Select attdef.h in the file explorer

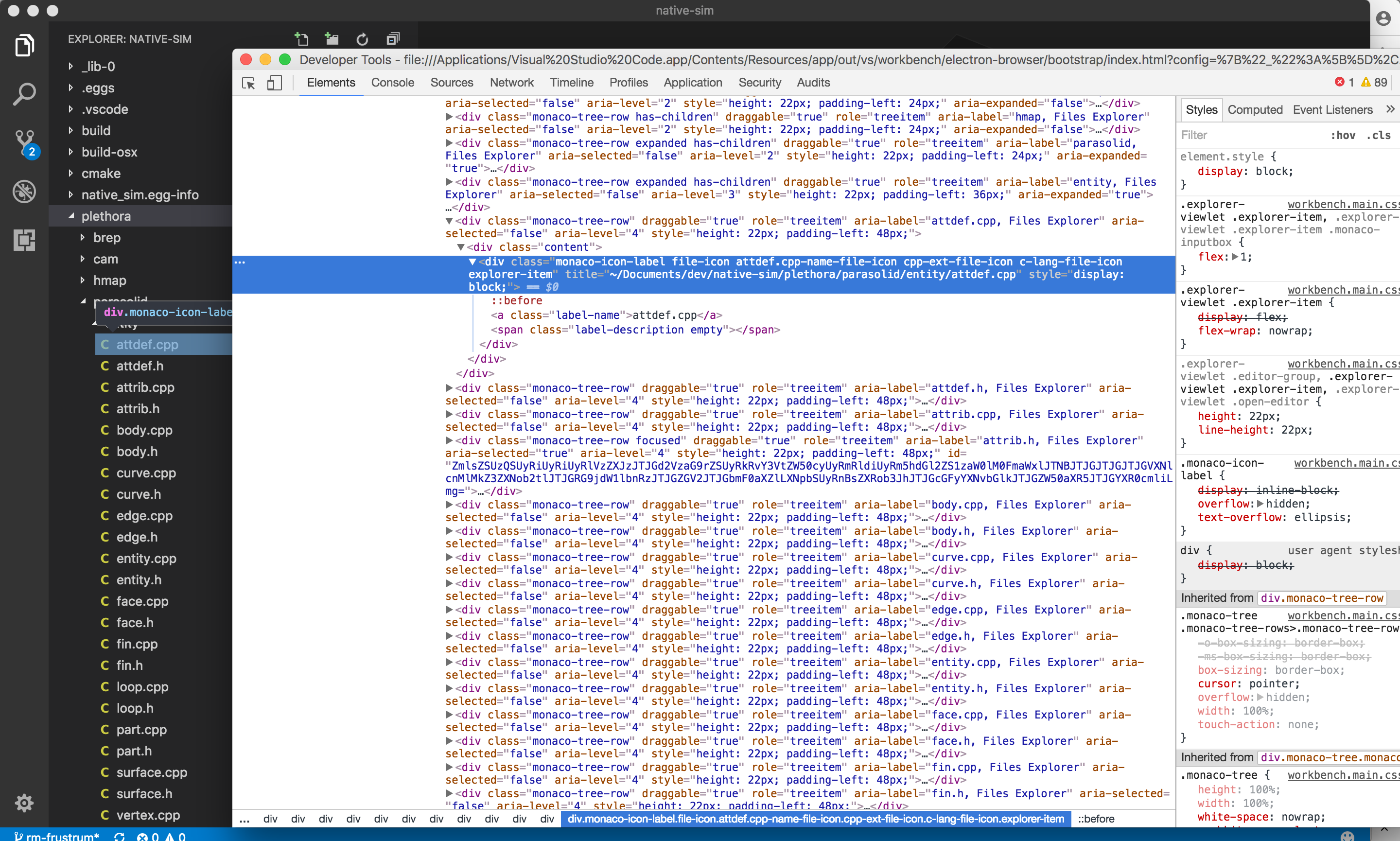click(x=140, y=366)
